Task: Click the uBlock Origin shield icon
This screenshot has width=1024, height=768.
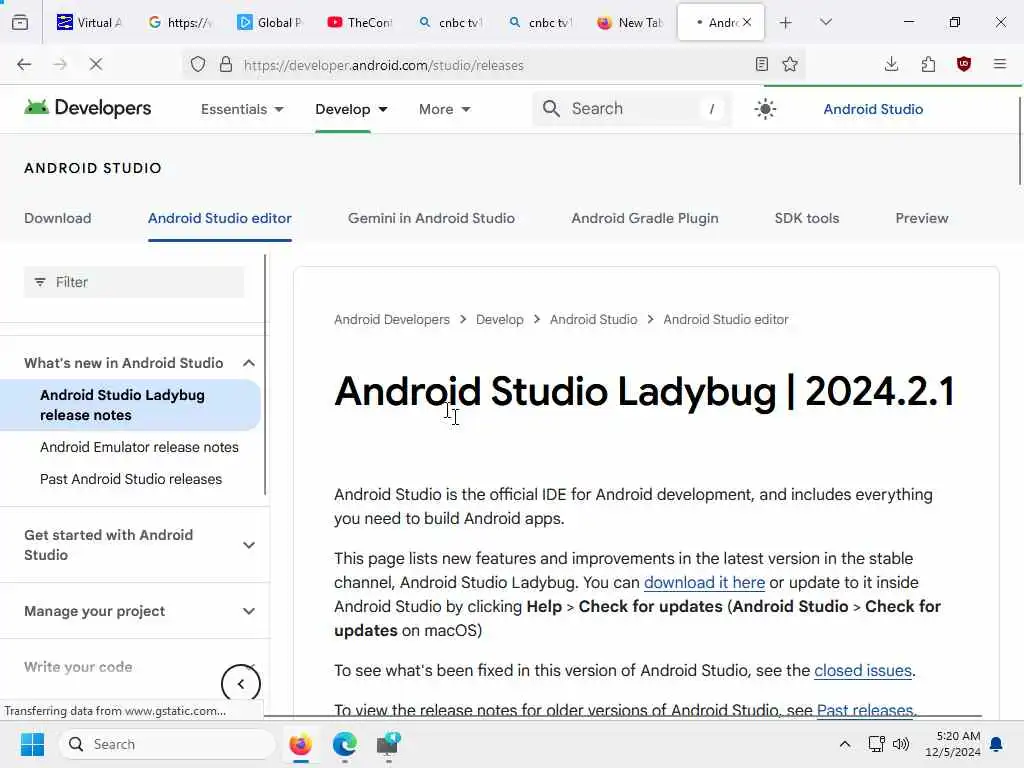Action: (x=964, y=64)
